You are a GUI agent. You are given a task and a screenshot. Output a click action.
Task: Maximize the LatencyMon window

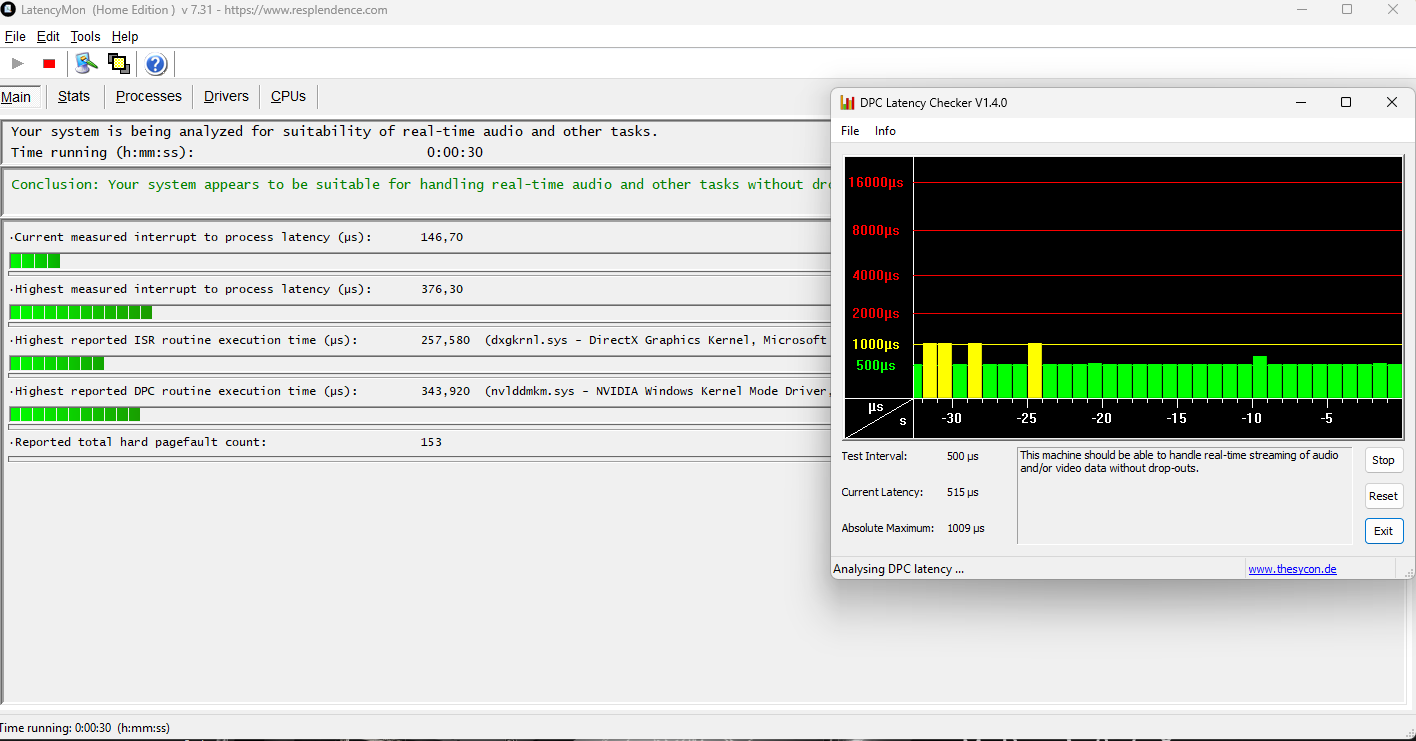(1347, 10)
